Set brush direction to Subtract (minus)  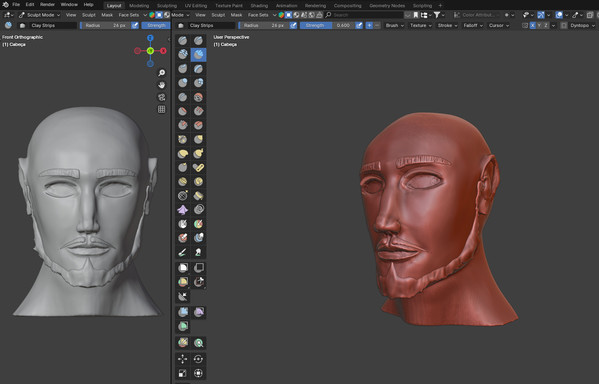(x=377, y=26)
